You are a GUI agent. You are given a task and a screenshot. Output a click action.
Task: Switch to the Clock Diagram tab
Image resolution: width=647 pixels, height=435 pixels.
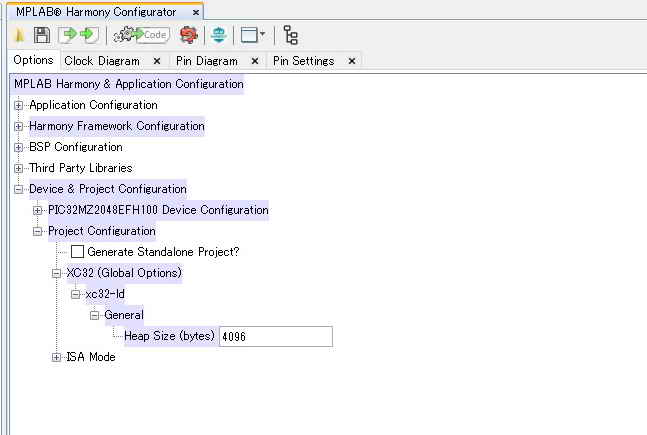(x=102, y=61)
